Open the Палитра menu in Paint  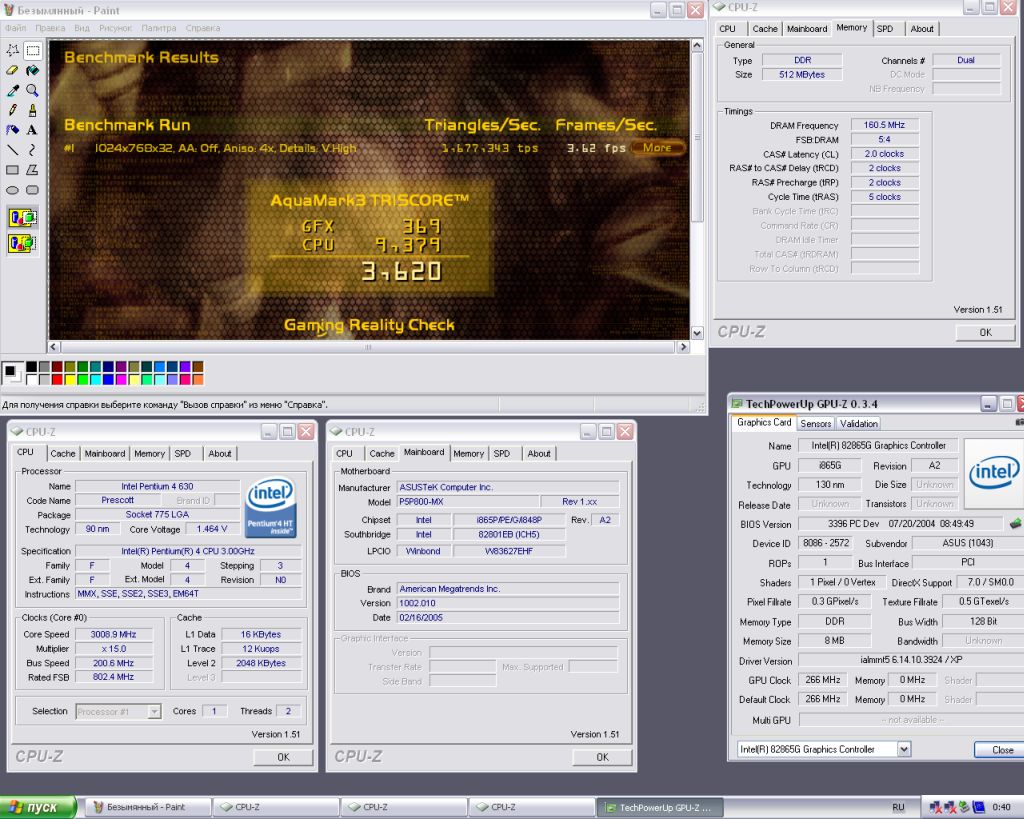click(x=159, y=28)
